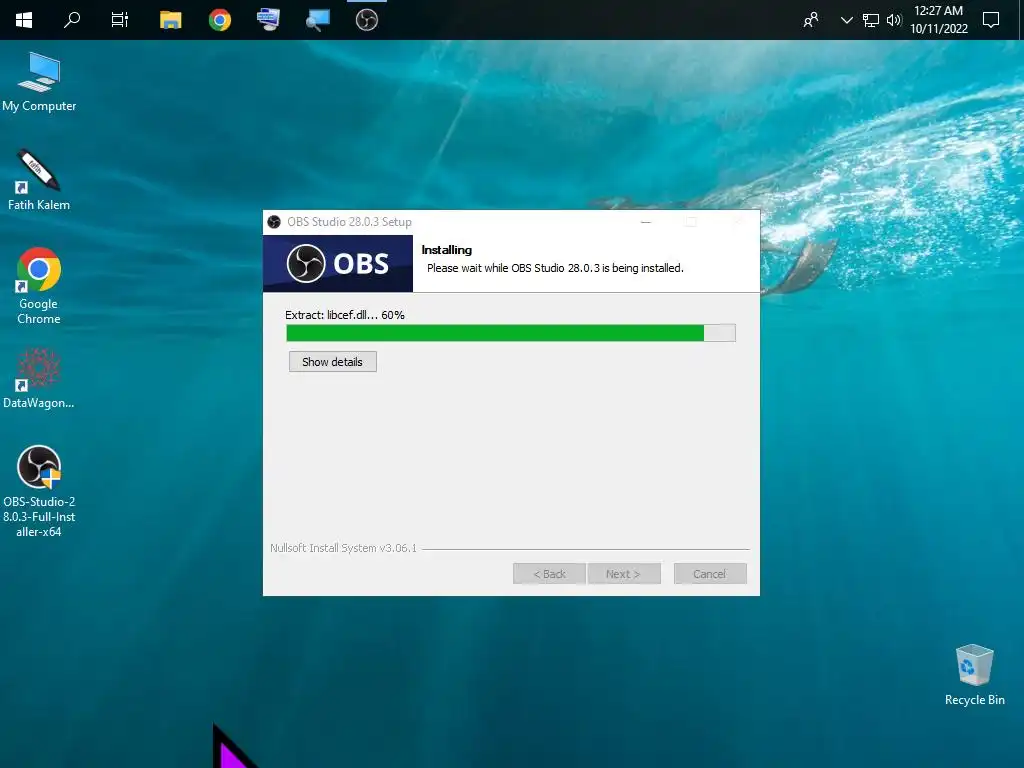Select the Fatih Kalem desktop shortcut
1024x768 pixels.
coord(39,180)
